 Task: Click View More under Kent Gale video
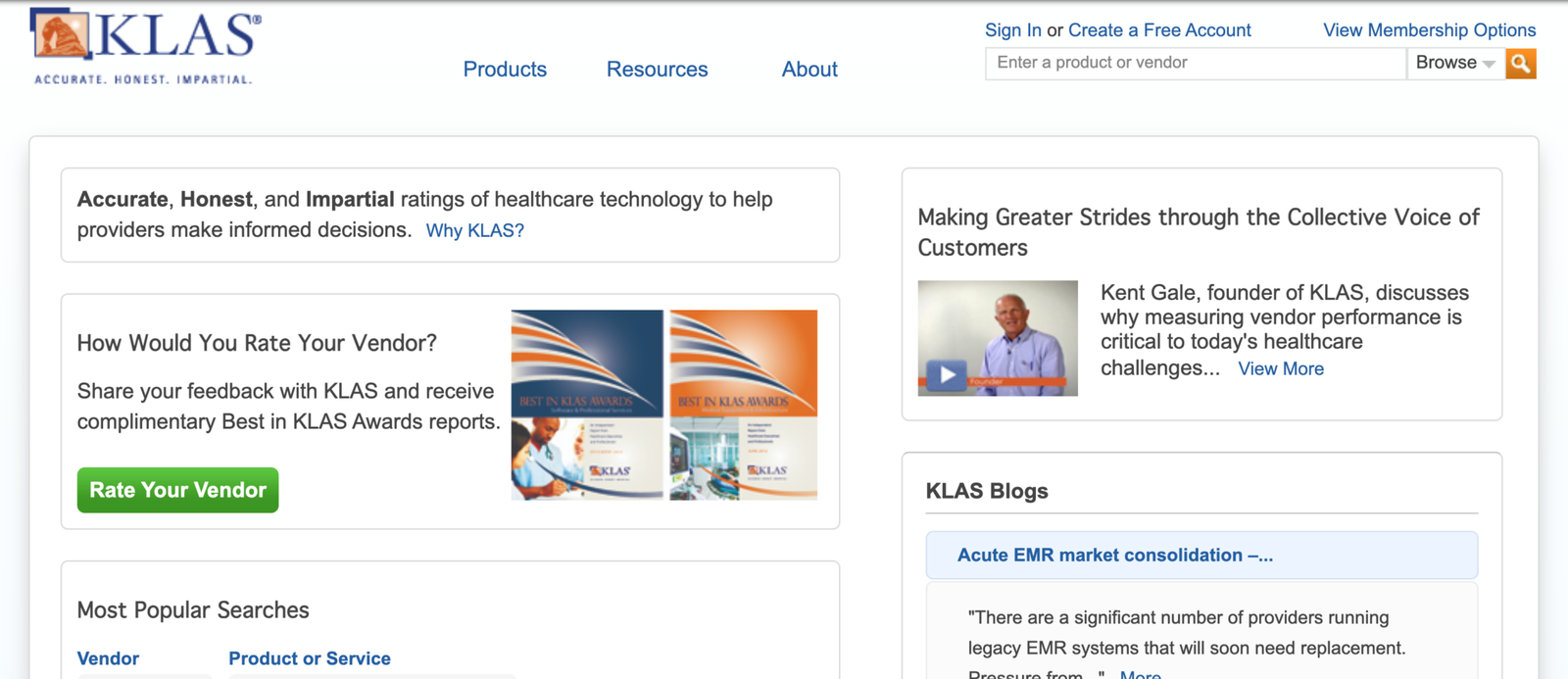(1281, 369)
